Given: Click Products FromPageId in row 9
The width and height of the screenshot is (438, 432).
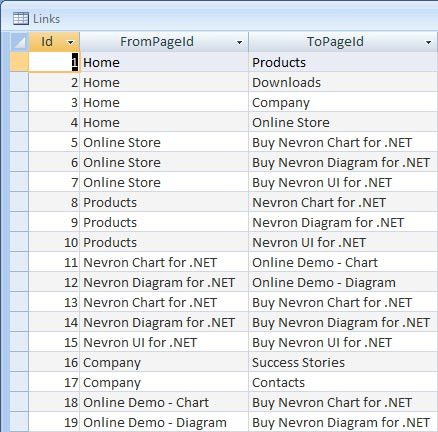Looking at the screenshot, I should [x=164, y=222].
